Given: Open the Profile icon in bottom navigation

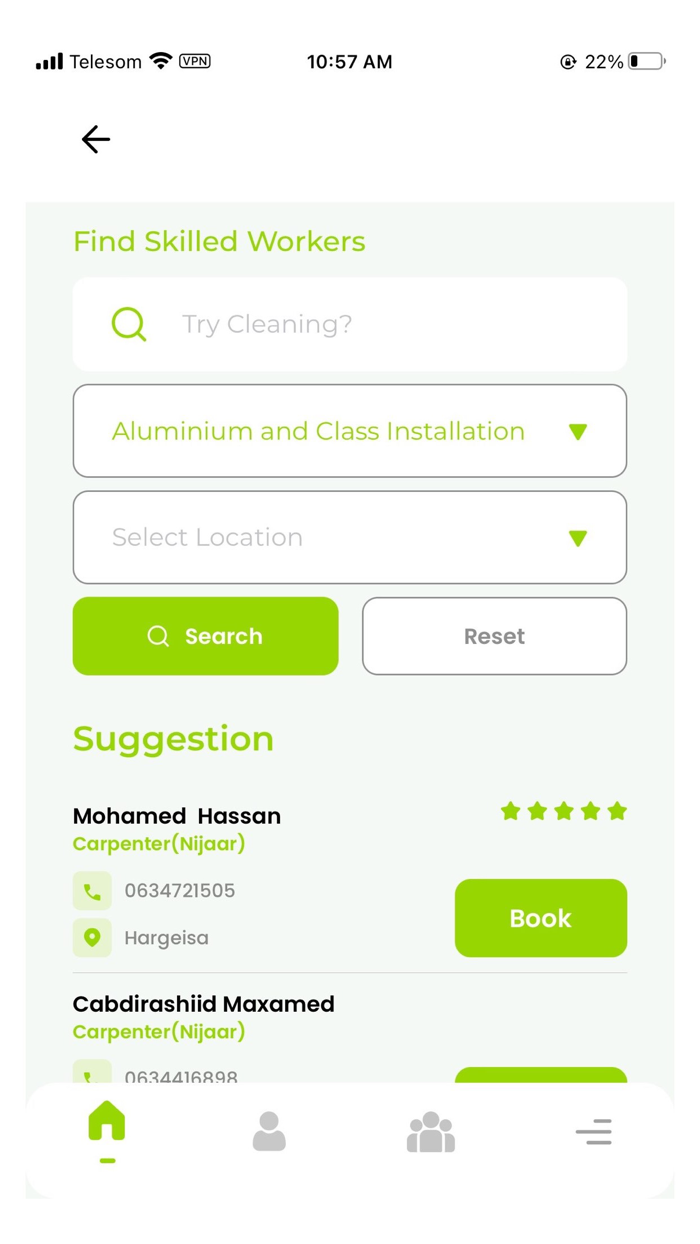Looking at the screenshot, I should (x=268, y=1130).
